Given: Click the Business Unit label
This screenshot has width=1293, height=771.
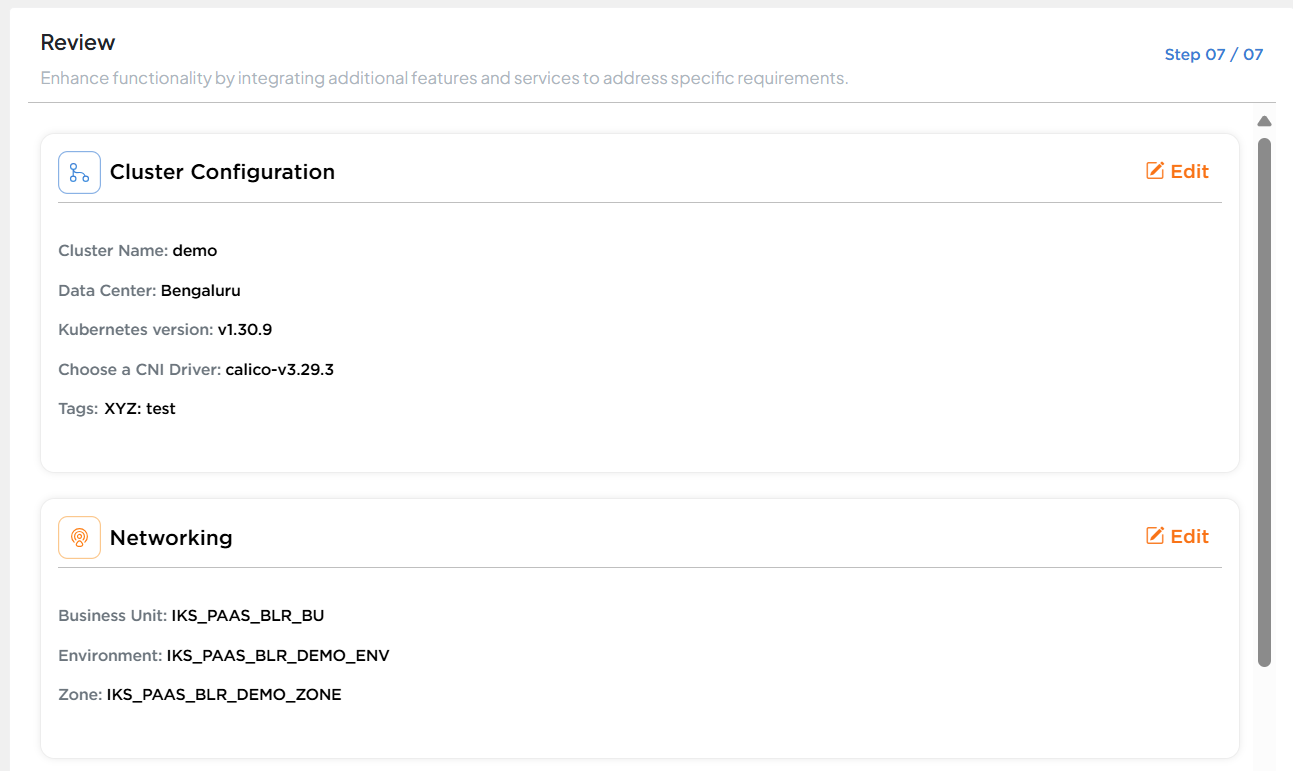Looking at the screenshot, I should tap(113, 615).
